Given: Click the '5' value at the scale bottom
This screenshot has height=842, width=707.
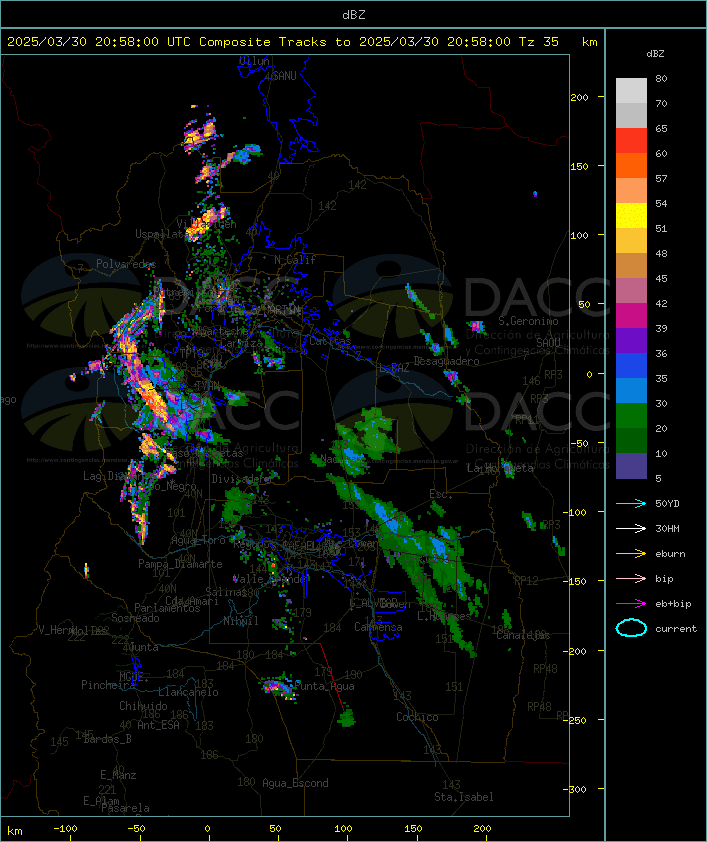Looking at the screenshot, I should click(x=658, y=478).
